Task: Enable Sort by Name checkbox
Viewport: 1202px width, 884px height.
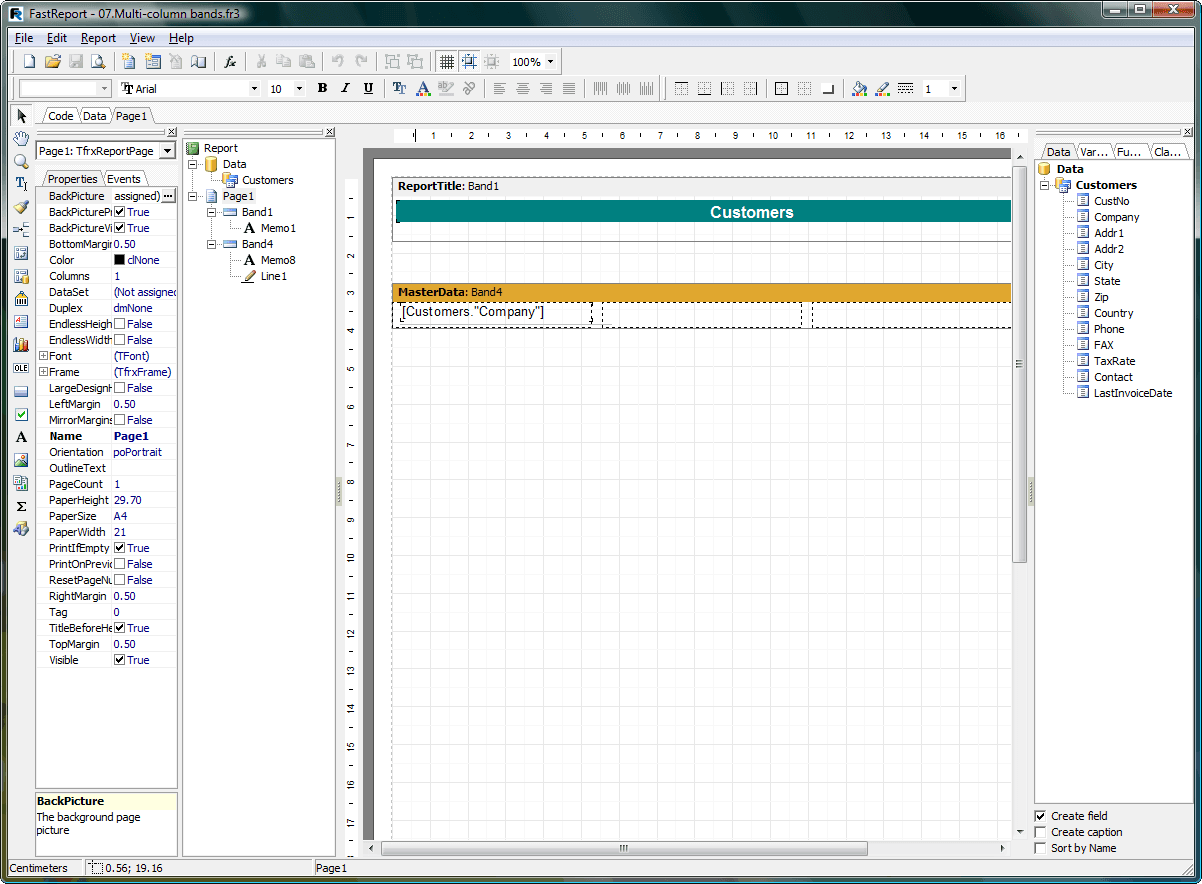Action: pos(1040,848)
